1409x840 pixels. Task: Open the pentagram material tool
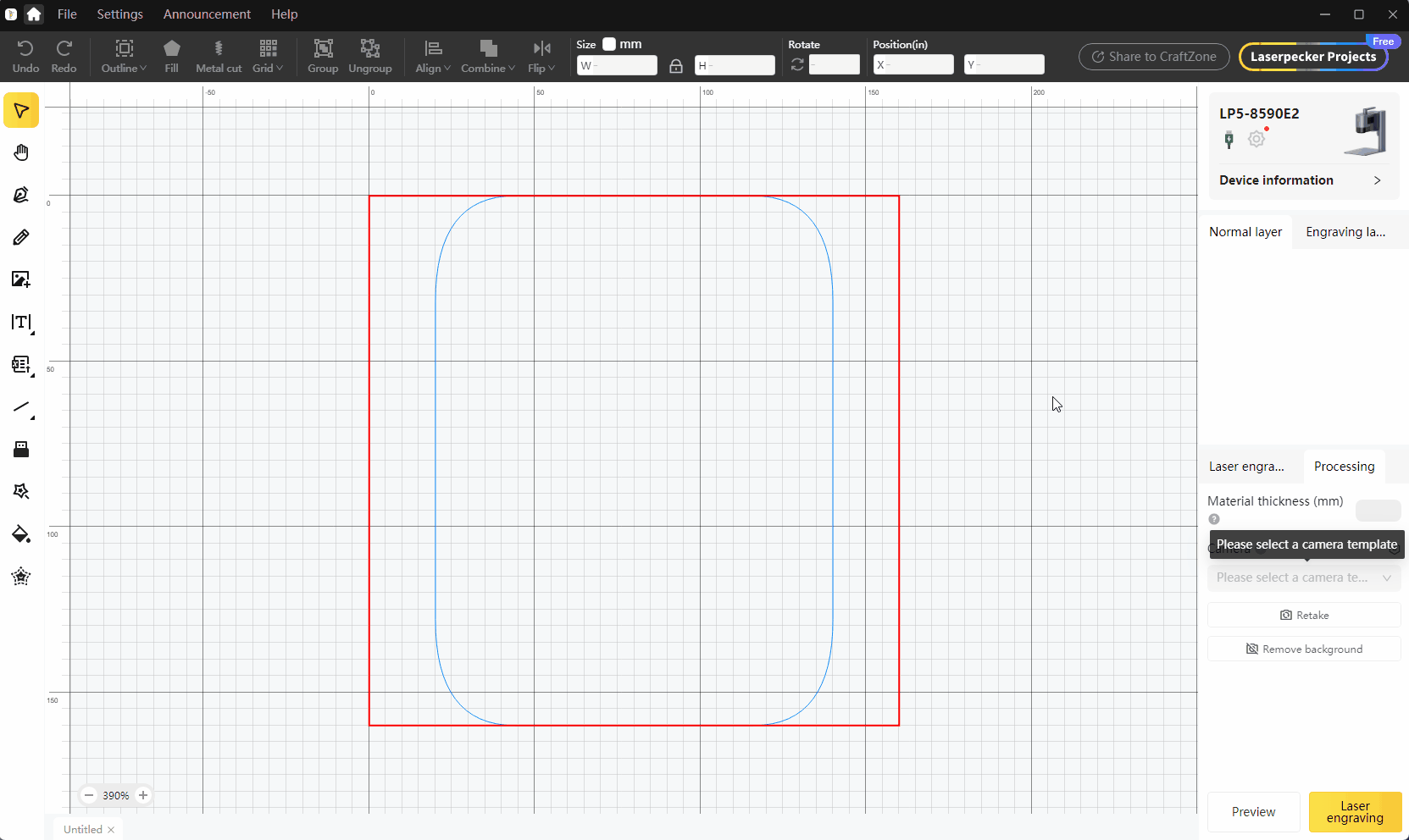[x=21, y=577]
